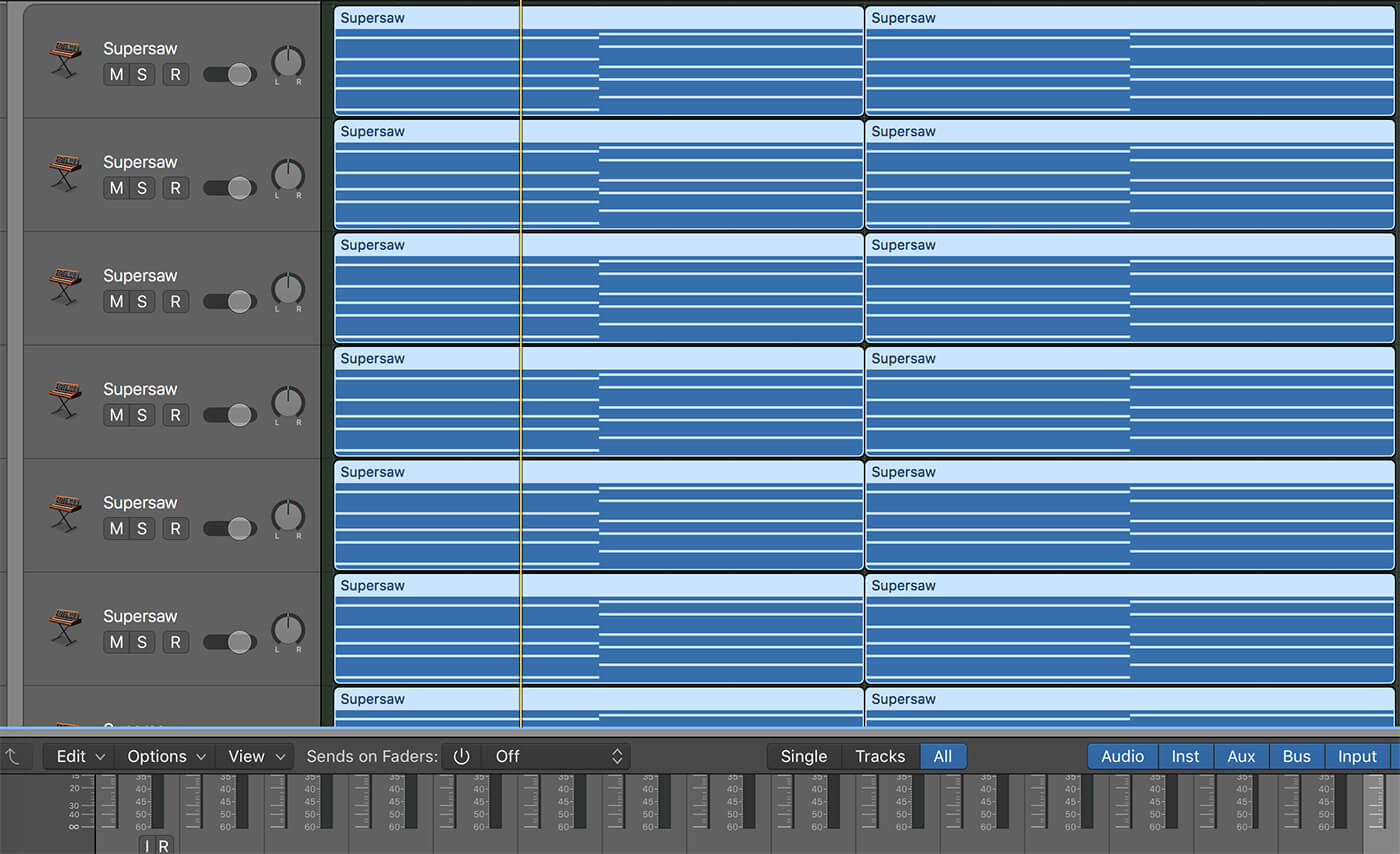Image resolution: width=1400 pixels, height=854 pixels.
Task: Select the second track's left Supersaw region
Action: pyautogui.click(x=599, y=175)
